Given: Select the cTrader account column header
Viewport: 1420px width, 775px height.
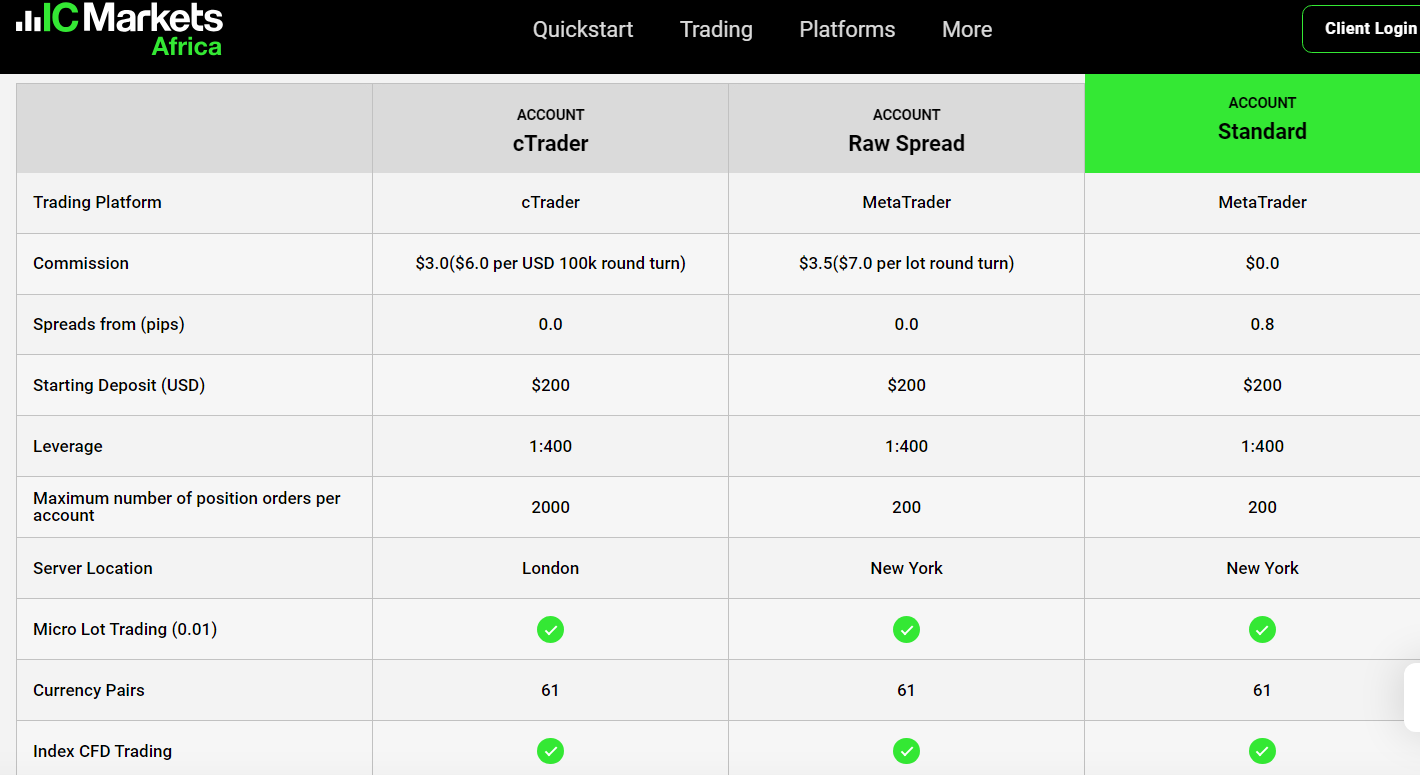Looking at the screenshot, I should point(550,131).
